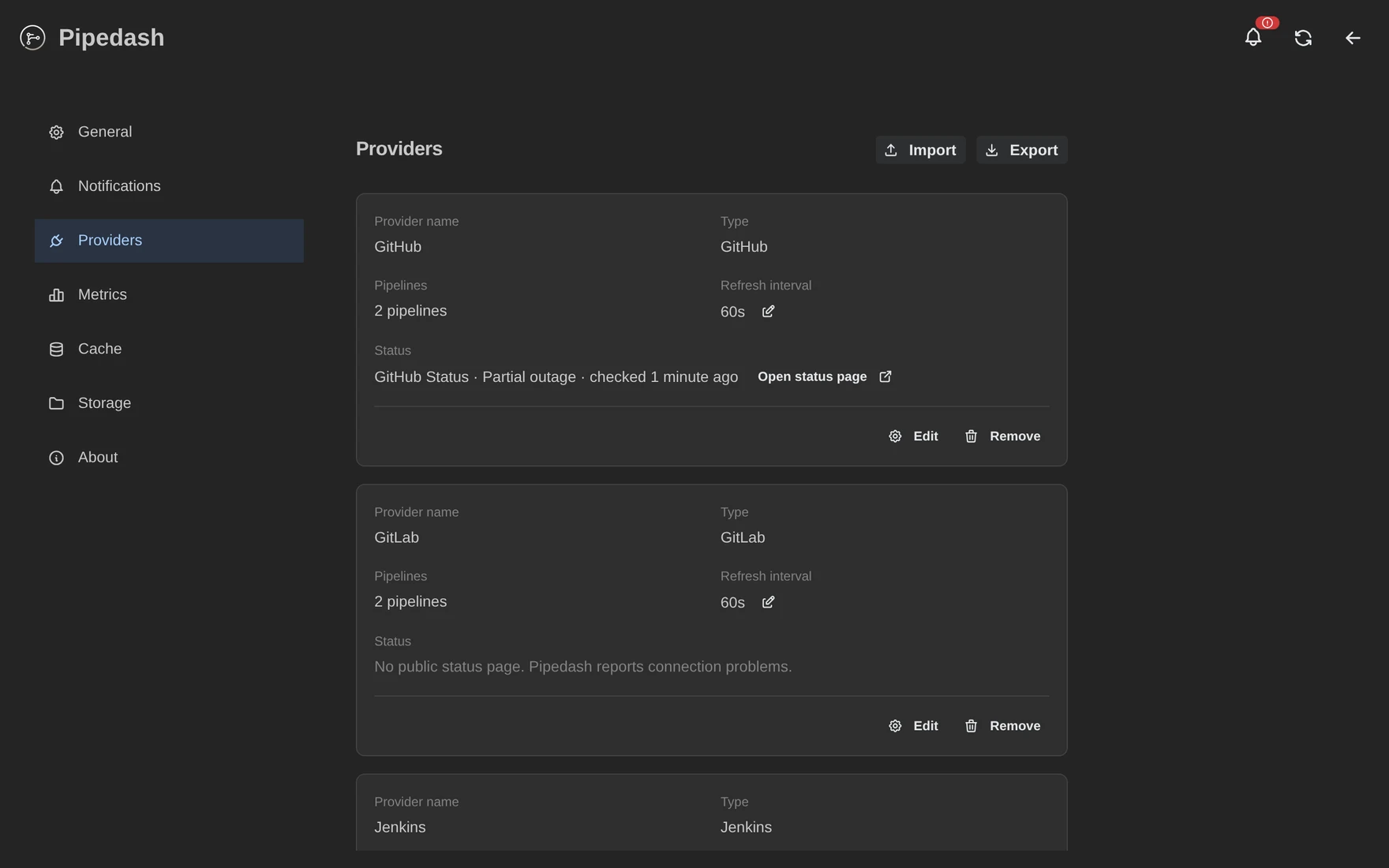This screenshot has height=868, width=1389.
Task: Remove the GitHub provider
Action: pyautogui.click(x=1002, y=436)
